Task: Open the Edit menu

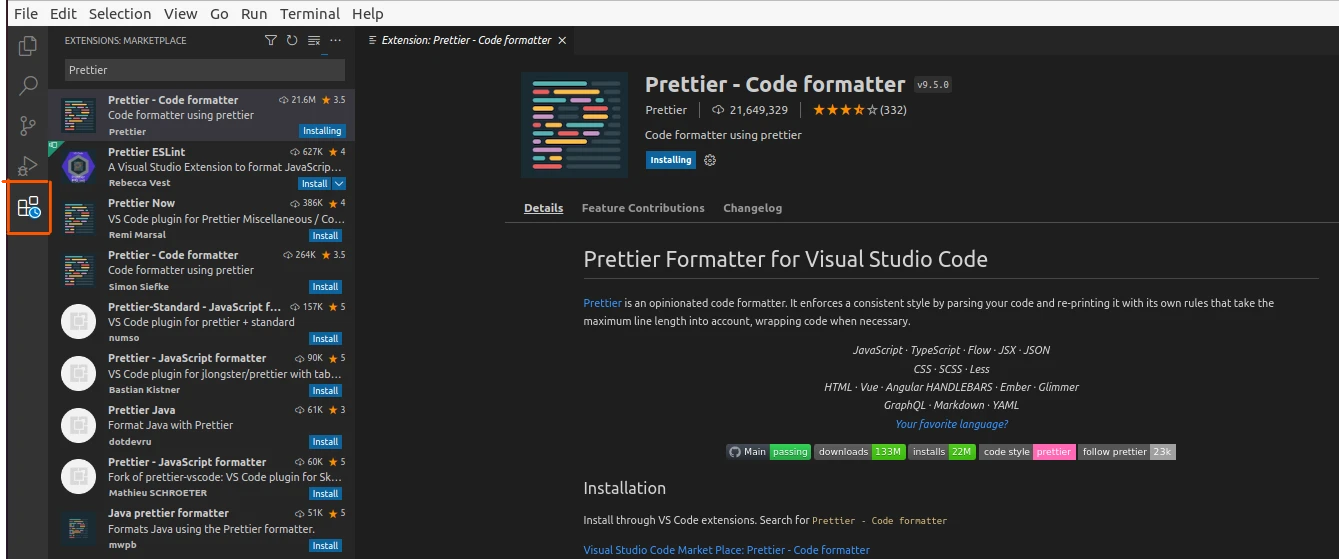Action: 63,14
